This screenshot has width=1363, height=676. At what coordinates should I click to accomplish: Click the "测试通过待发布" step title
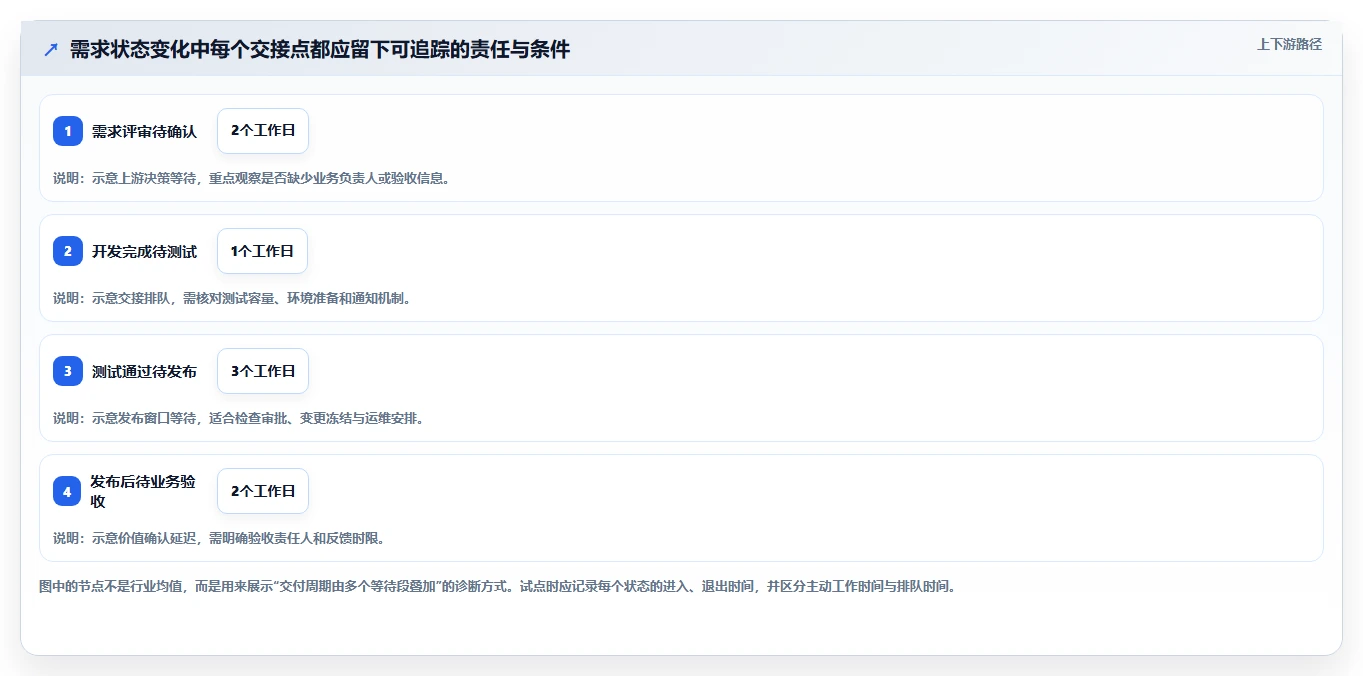click(144, 371)
